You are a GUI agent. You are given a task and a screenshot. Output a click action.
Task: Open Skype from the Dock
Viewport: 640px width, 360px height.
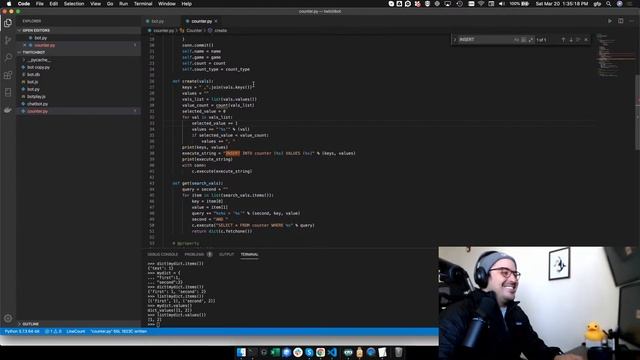(309, 352)
